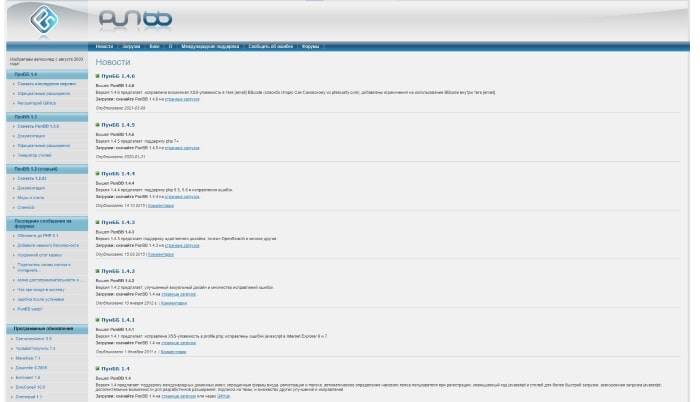Click the PunBB 1.4 sidebar section header
Image resolution: width=700 pixels, height=402 pixels.
tap(47, 75)
